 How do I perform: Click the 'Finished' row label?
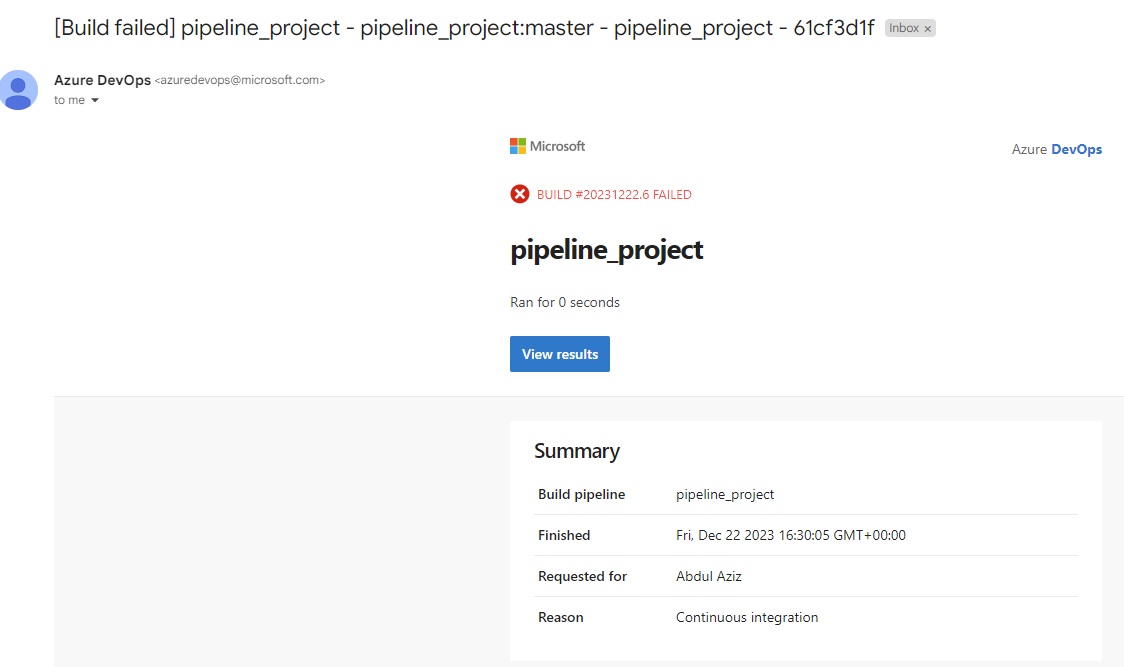[564, 536]
